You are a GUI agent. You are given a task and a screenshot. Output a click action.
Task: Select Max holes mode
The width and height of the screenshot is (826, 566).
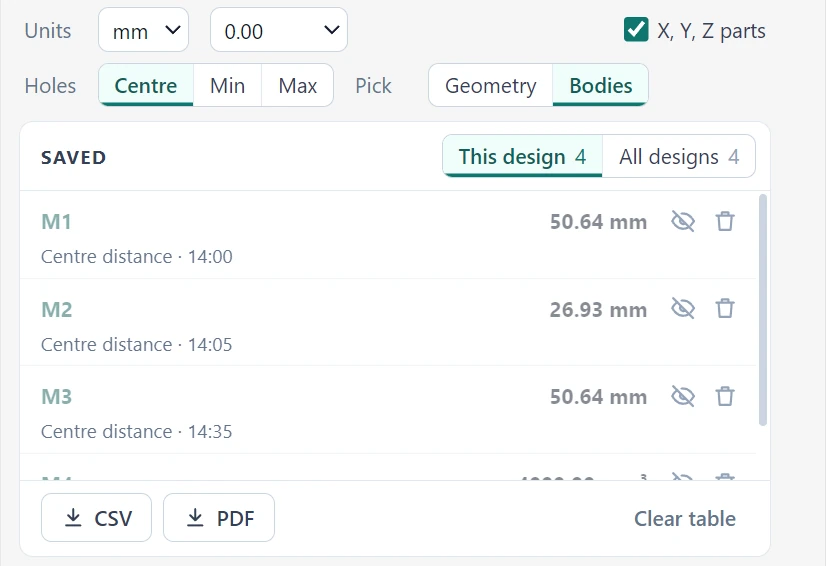tap(298, 85)
